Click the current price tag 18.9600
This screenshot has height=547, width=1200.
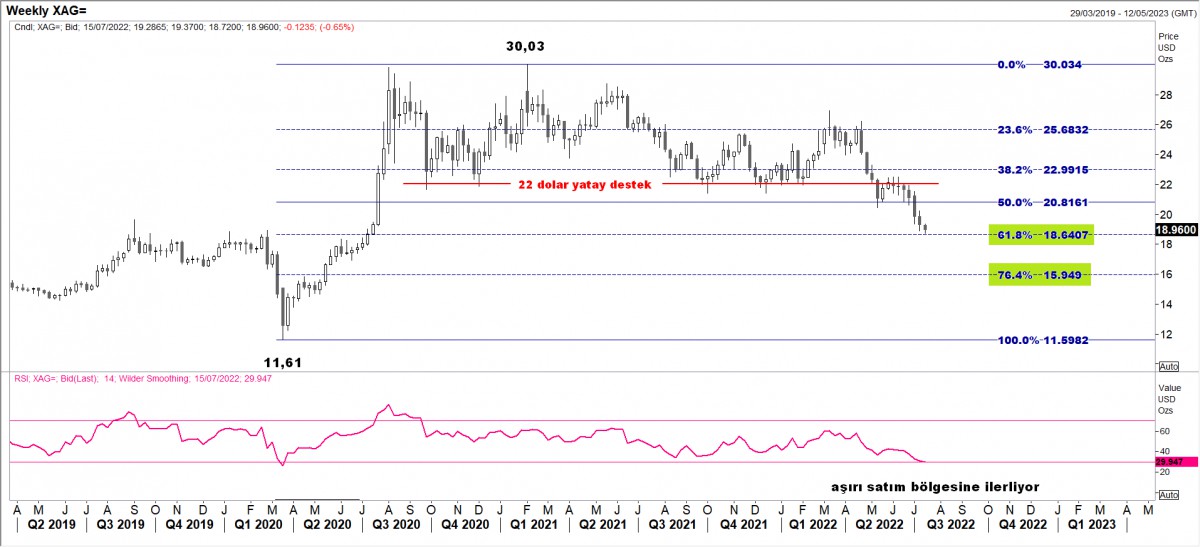point(1176,229)
